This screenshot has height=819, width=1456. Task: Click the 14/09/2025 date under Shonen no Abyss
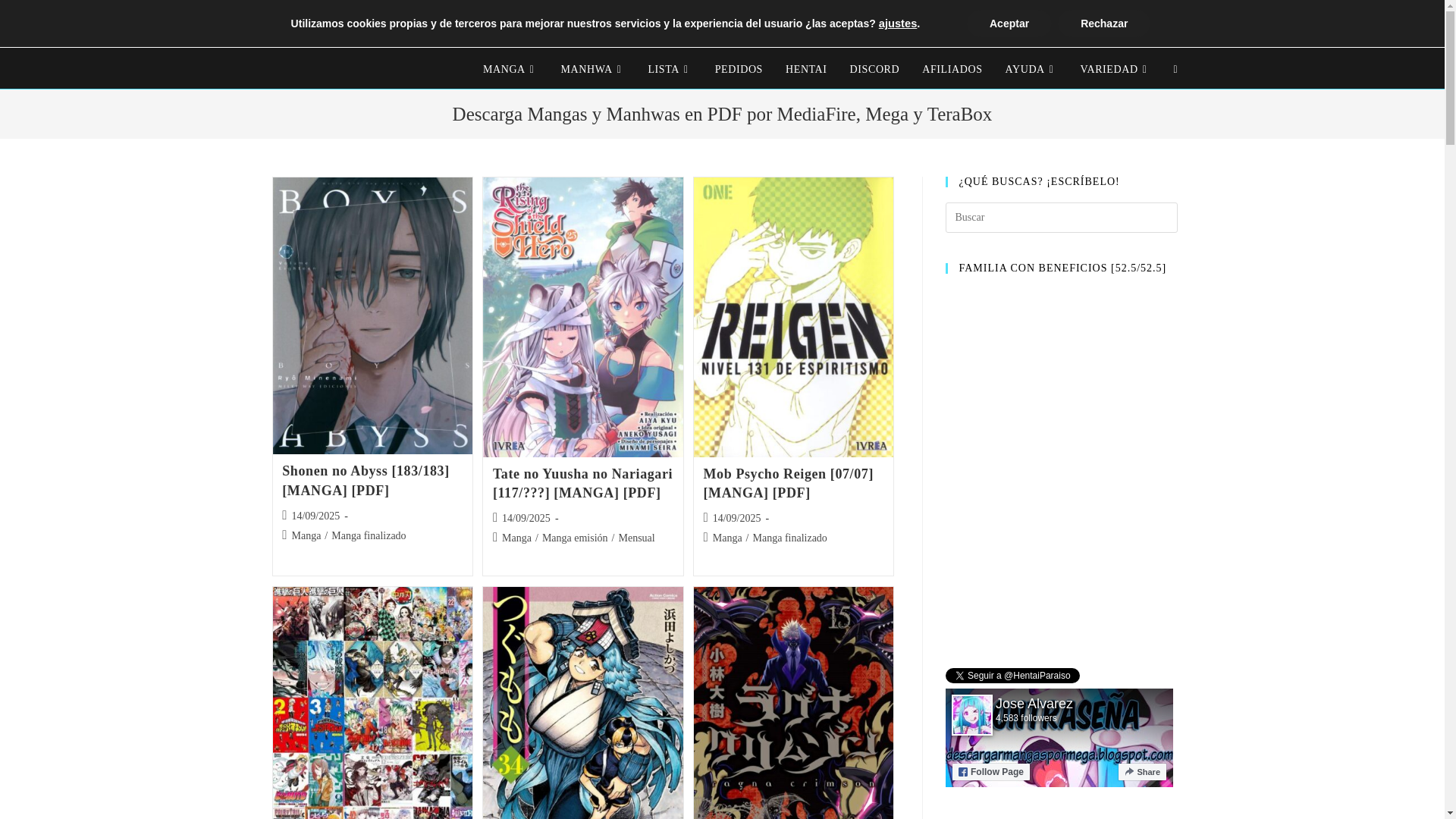(x=315, y=516)
